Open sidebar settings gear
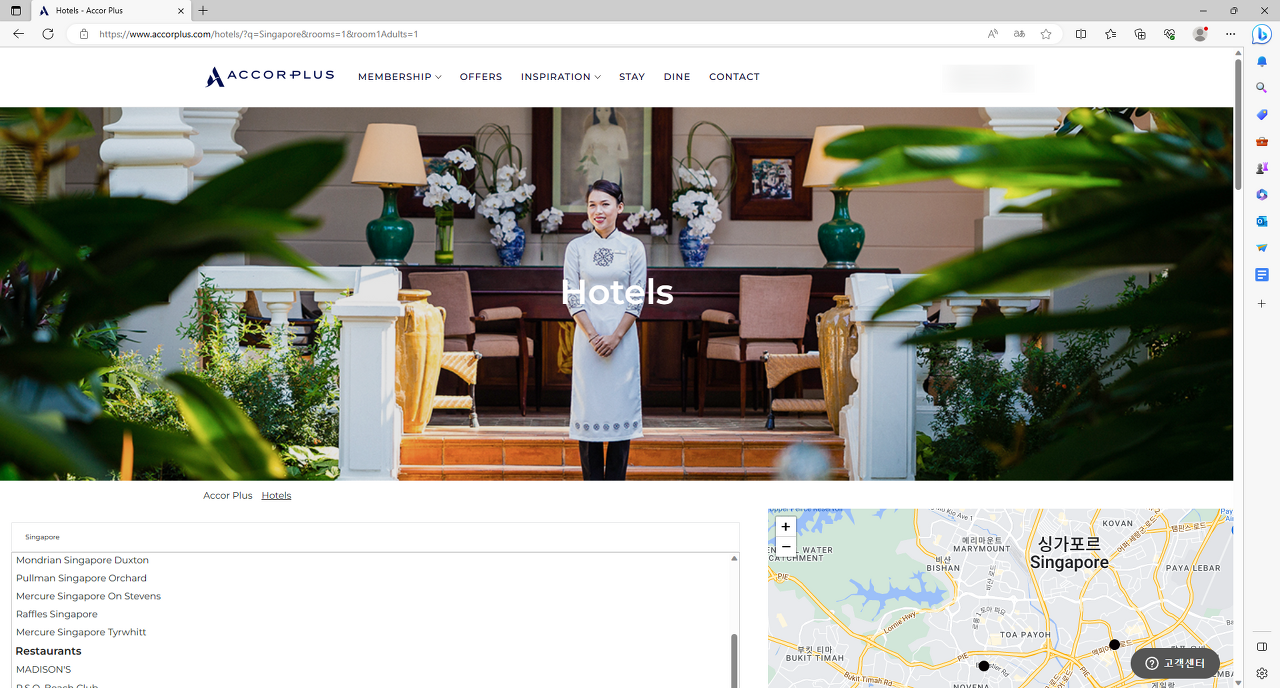This screenshot has height=688, width=1280. 1262,673
